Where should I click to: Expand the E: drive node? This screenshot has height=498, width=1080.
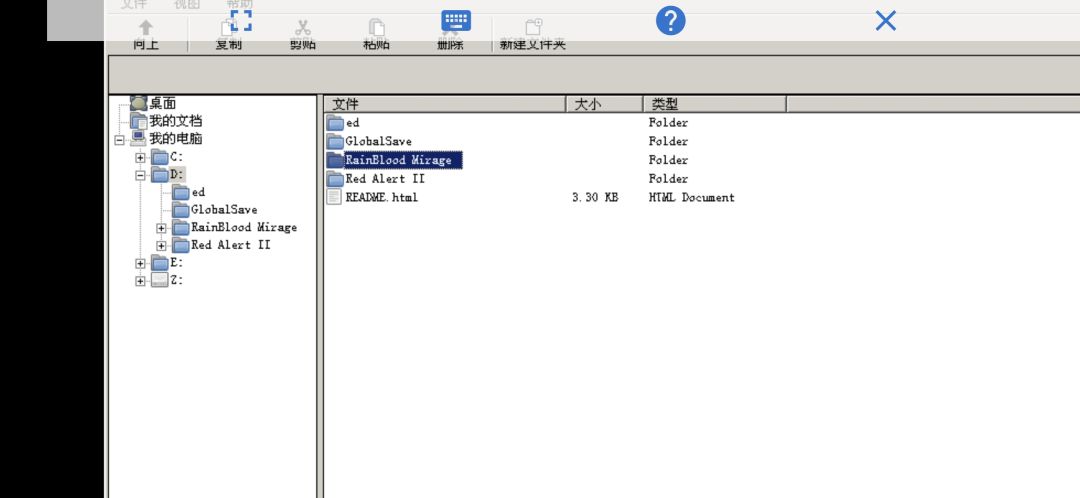pyautogui.click(x=141, y=264)
